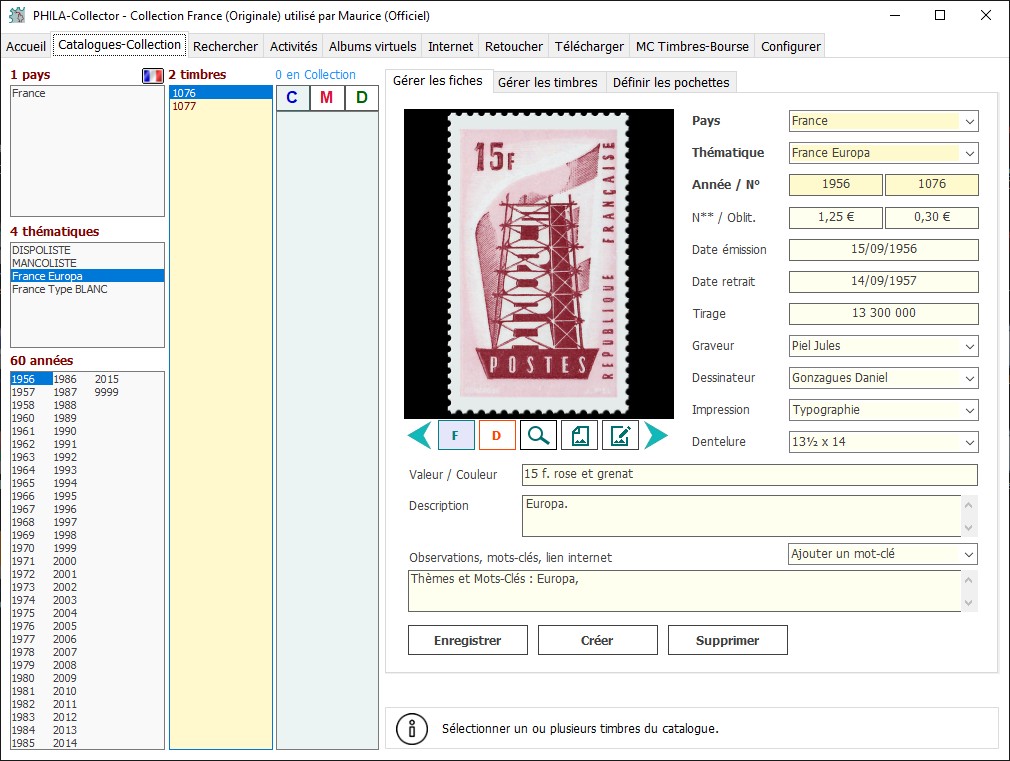Viewport: 1010px width, 761px height.
Task: Click the N° field showing 1076
Action: pos(931,184)
